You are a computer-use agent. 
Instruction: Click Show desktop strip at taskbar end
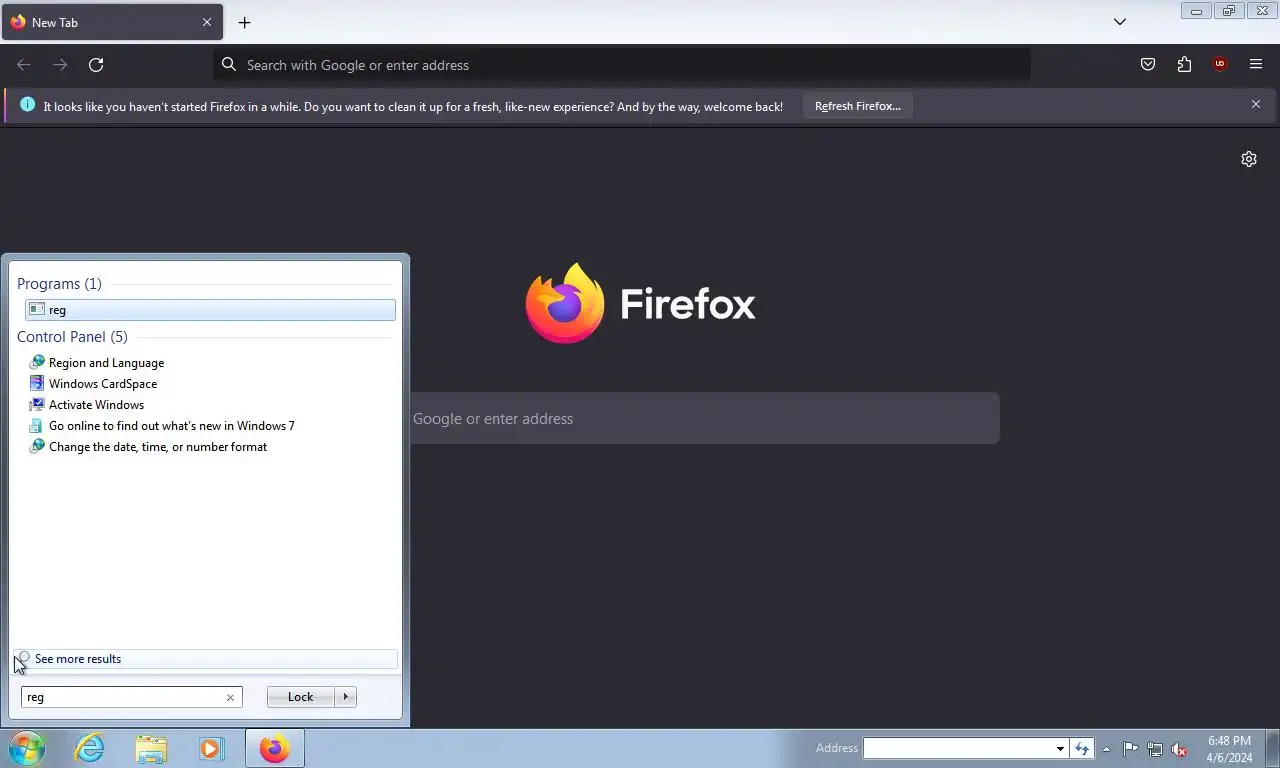(x=1272, y=748)
